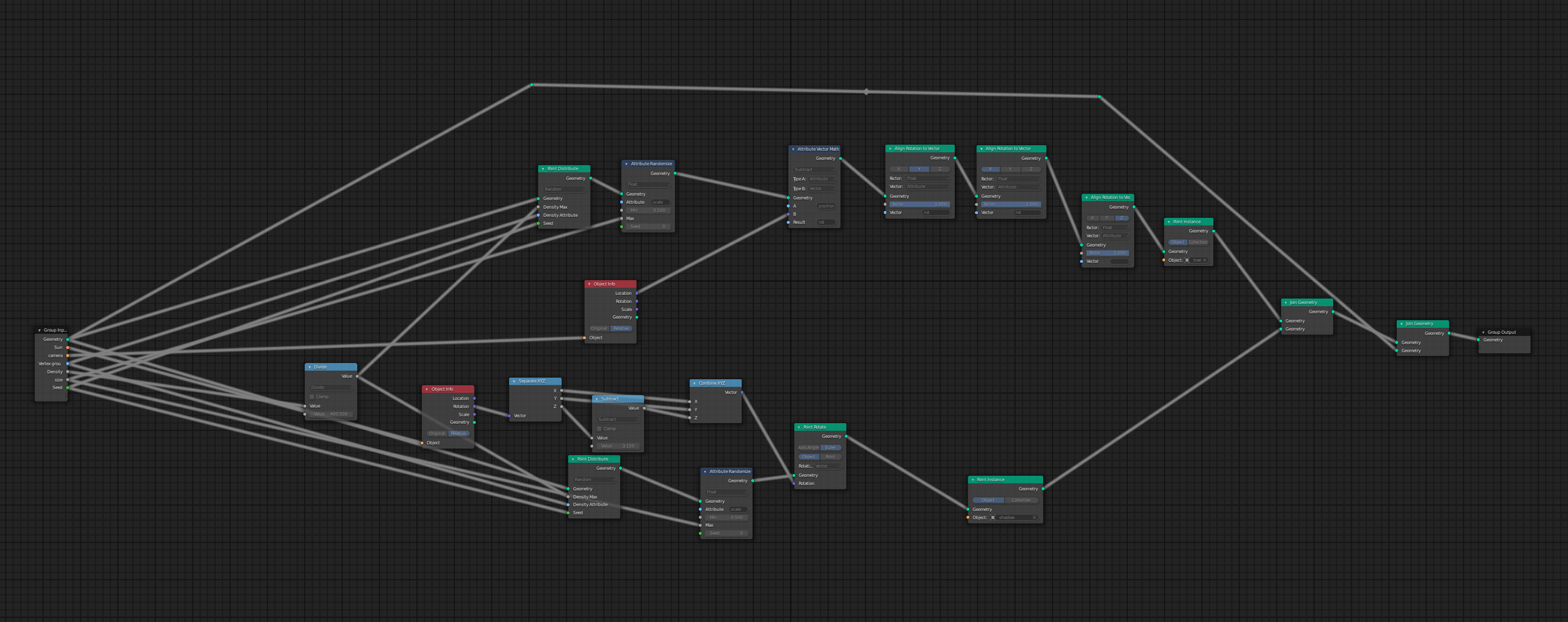Collapse the Attribute Vector Math node
1568x622 pixels.
793,149
